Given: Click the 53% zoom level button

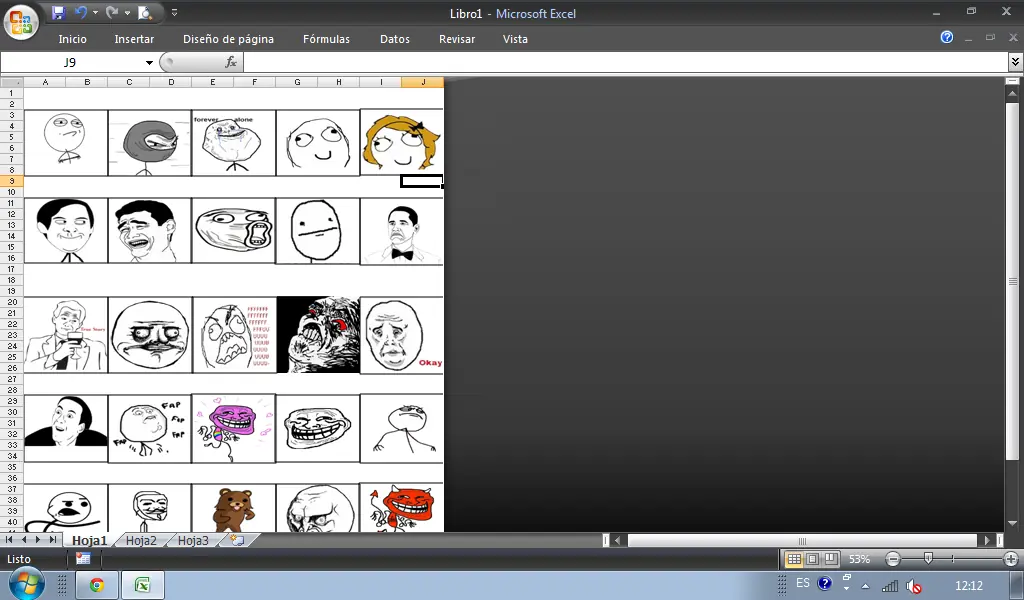Looking at the screenshot, I should point(859,559).
